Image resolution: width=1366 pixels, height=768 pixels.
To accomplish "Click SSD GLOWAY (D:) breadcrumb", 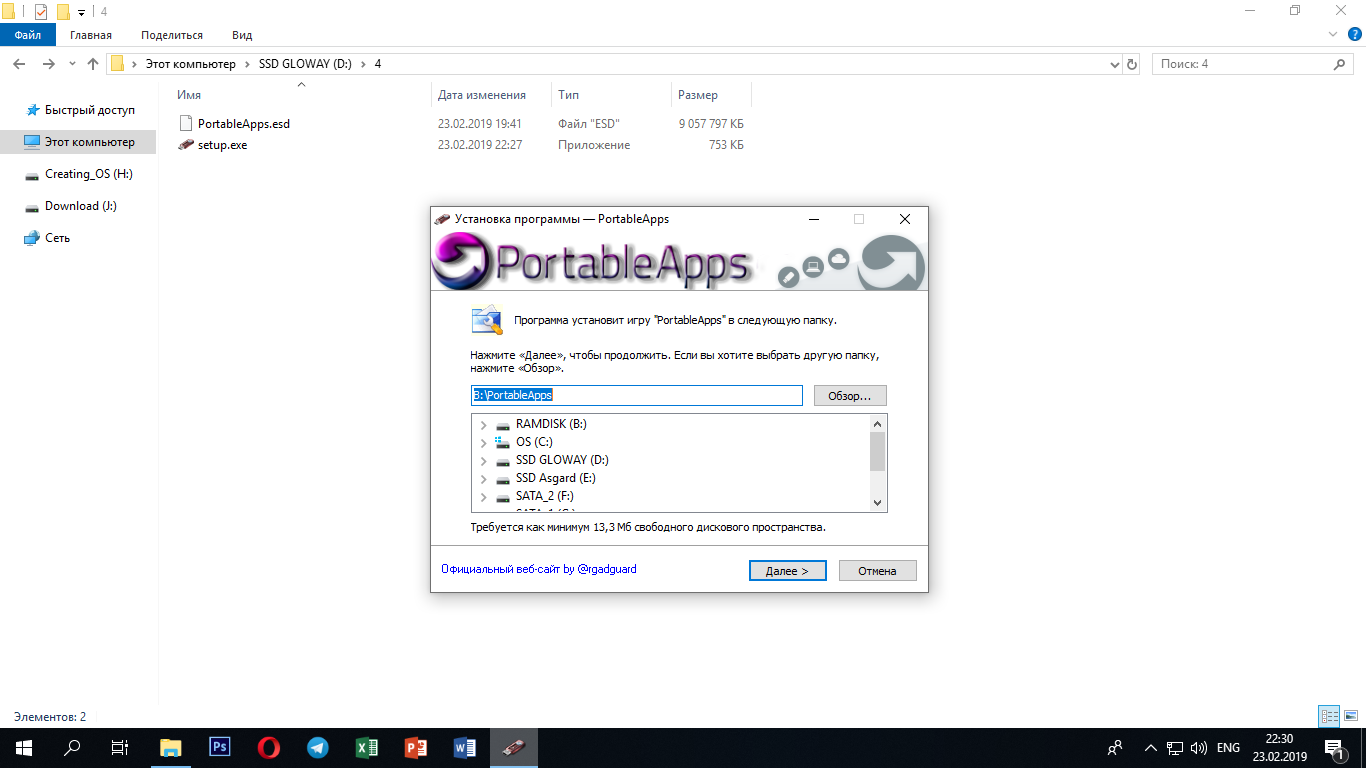I will click(x=307, y=64).
